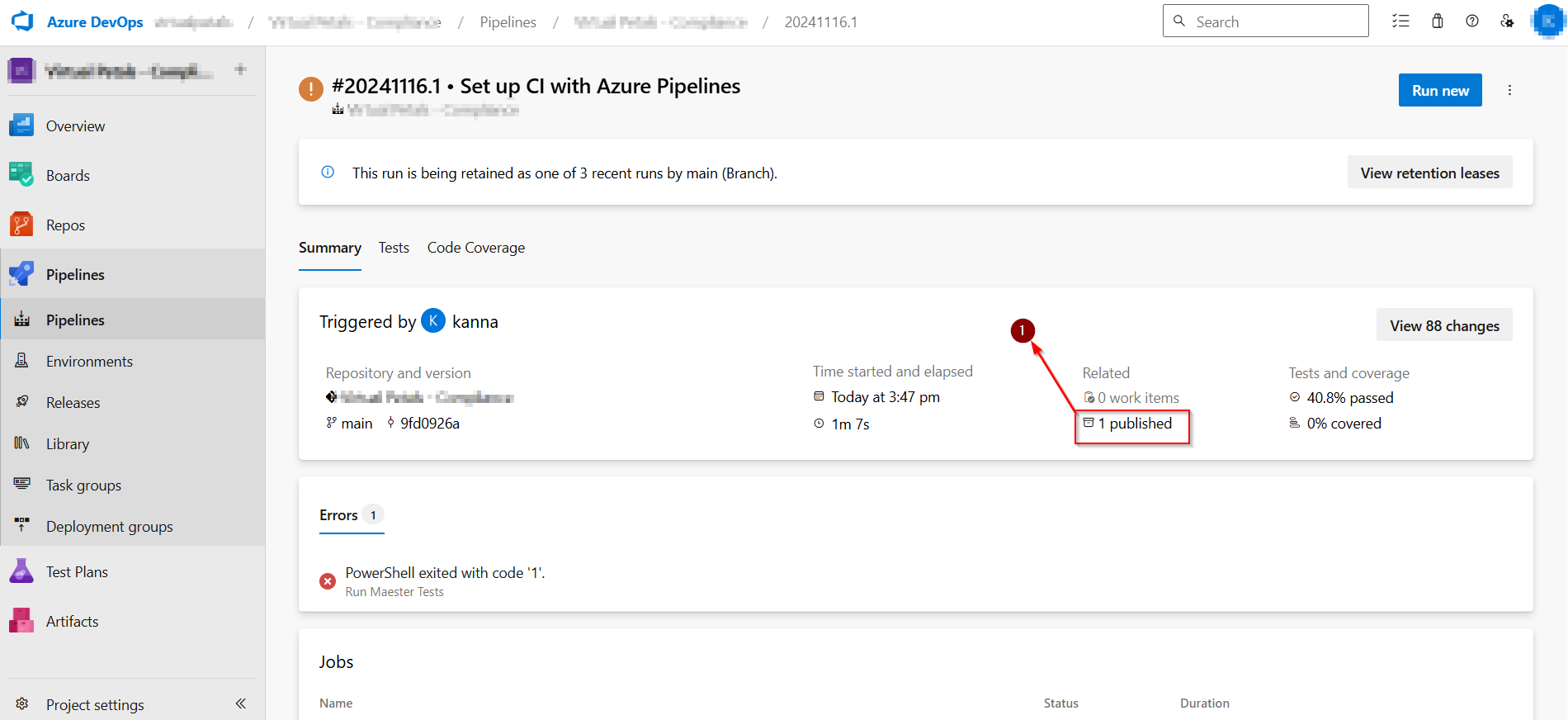Screen dimensions: 1568x720
Task: Open the Help question mark icon
Action: point(1472,21)
